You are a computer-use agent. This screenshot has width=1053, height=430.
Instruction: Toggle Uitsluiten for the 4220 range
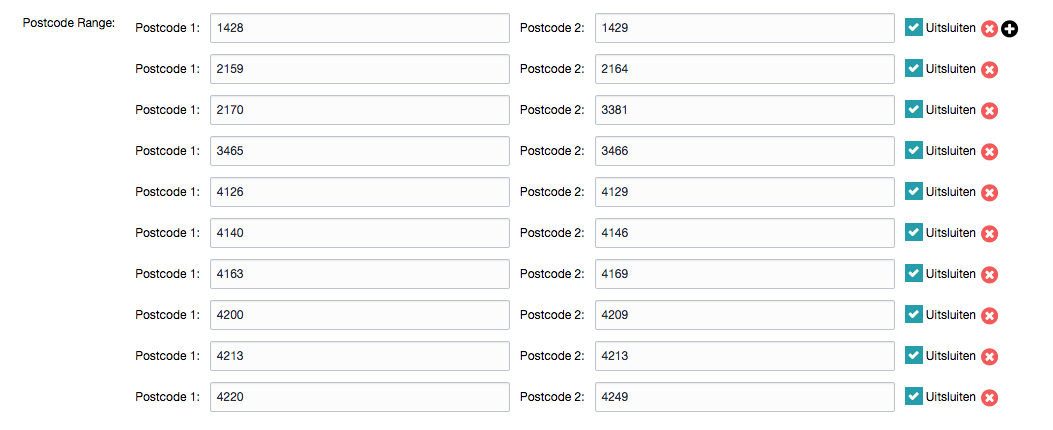(x=913, y=396)
